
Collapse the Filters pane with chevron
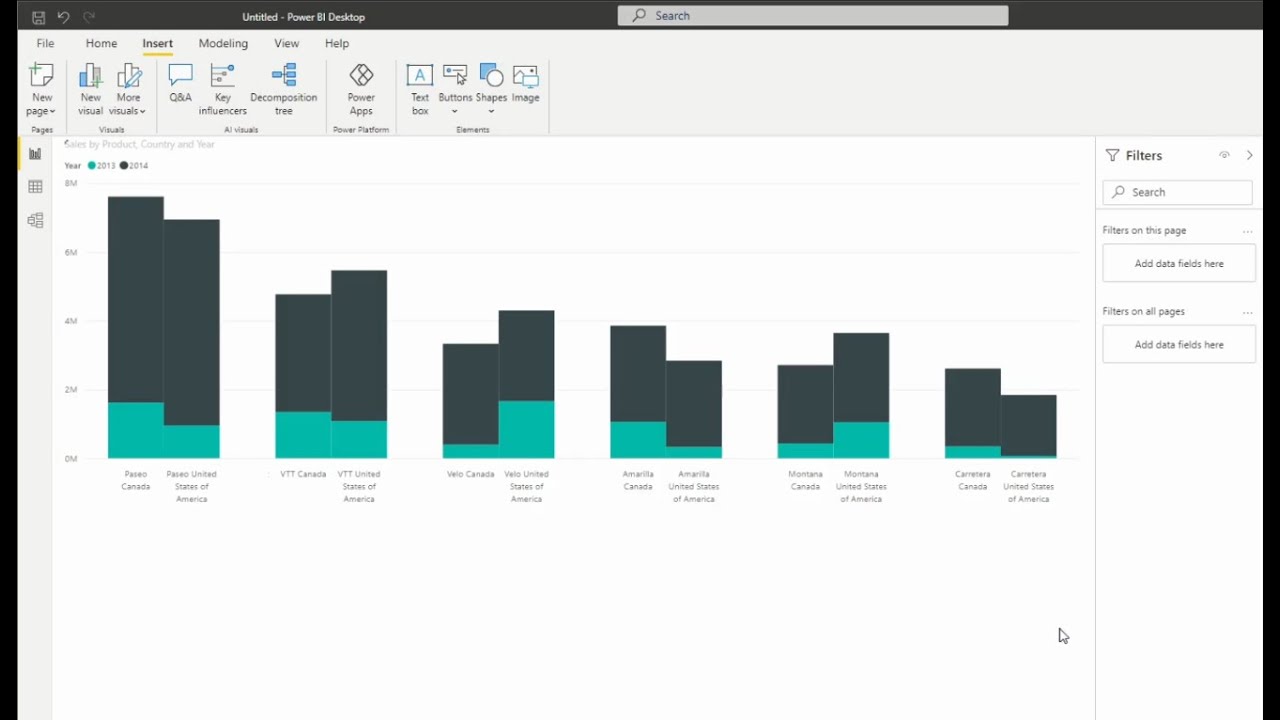pyautogui.click(x=1250, y=155)
